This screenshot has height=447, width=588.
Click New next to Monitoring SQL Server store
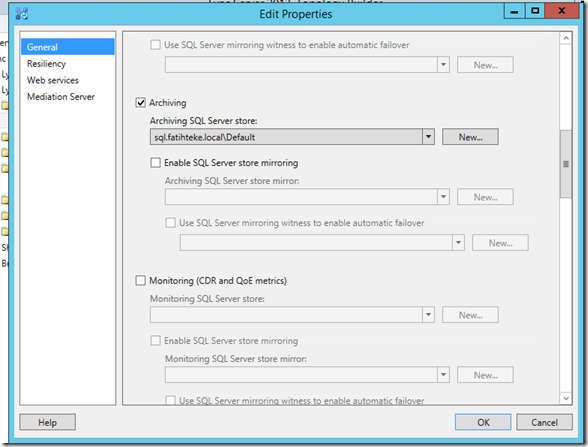[470, 315]
